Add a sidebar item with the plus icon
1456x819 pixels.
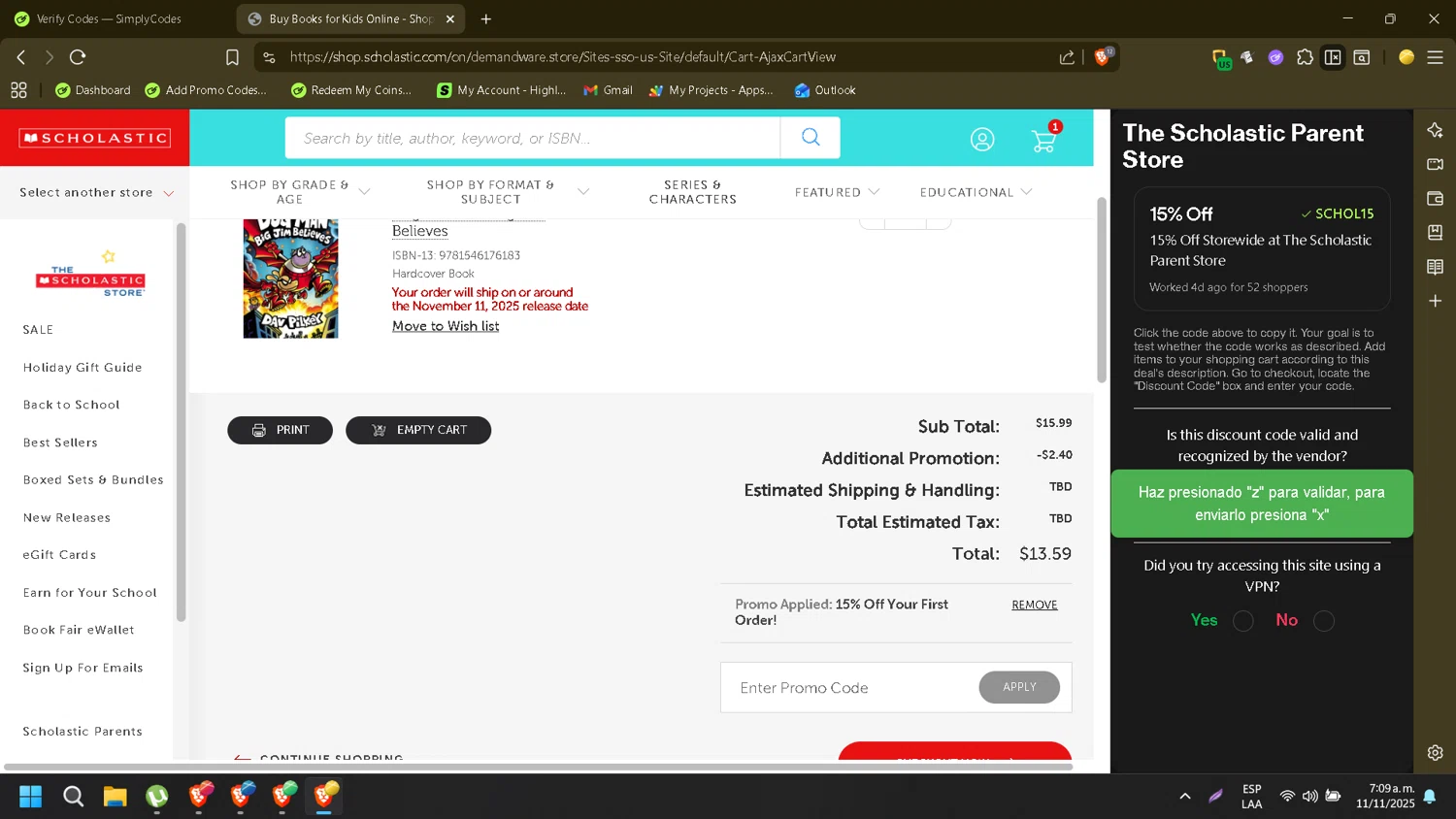click(x=1435, y=301)
